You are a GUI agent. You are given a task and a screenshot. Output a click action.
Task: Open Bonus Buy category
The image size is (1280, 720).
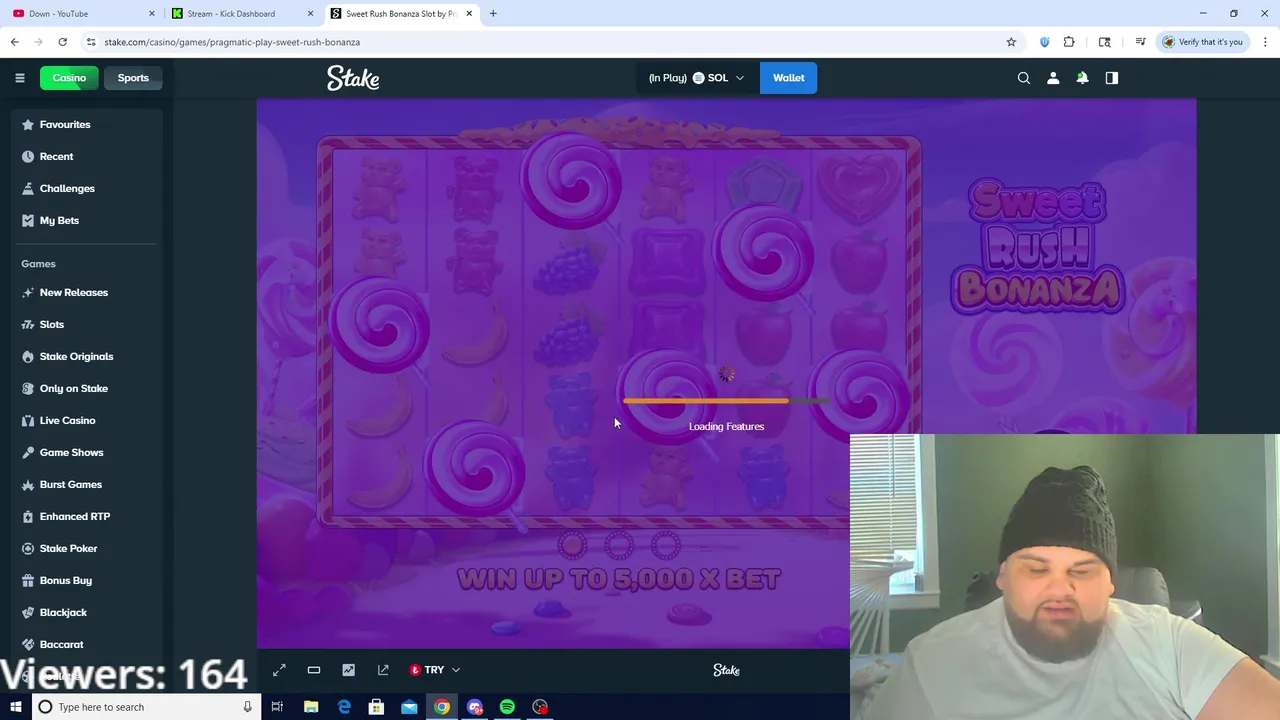pyautogui.click(x=65, y=580)
